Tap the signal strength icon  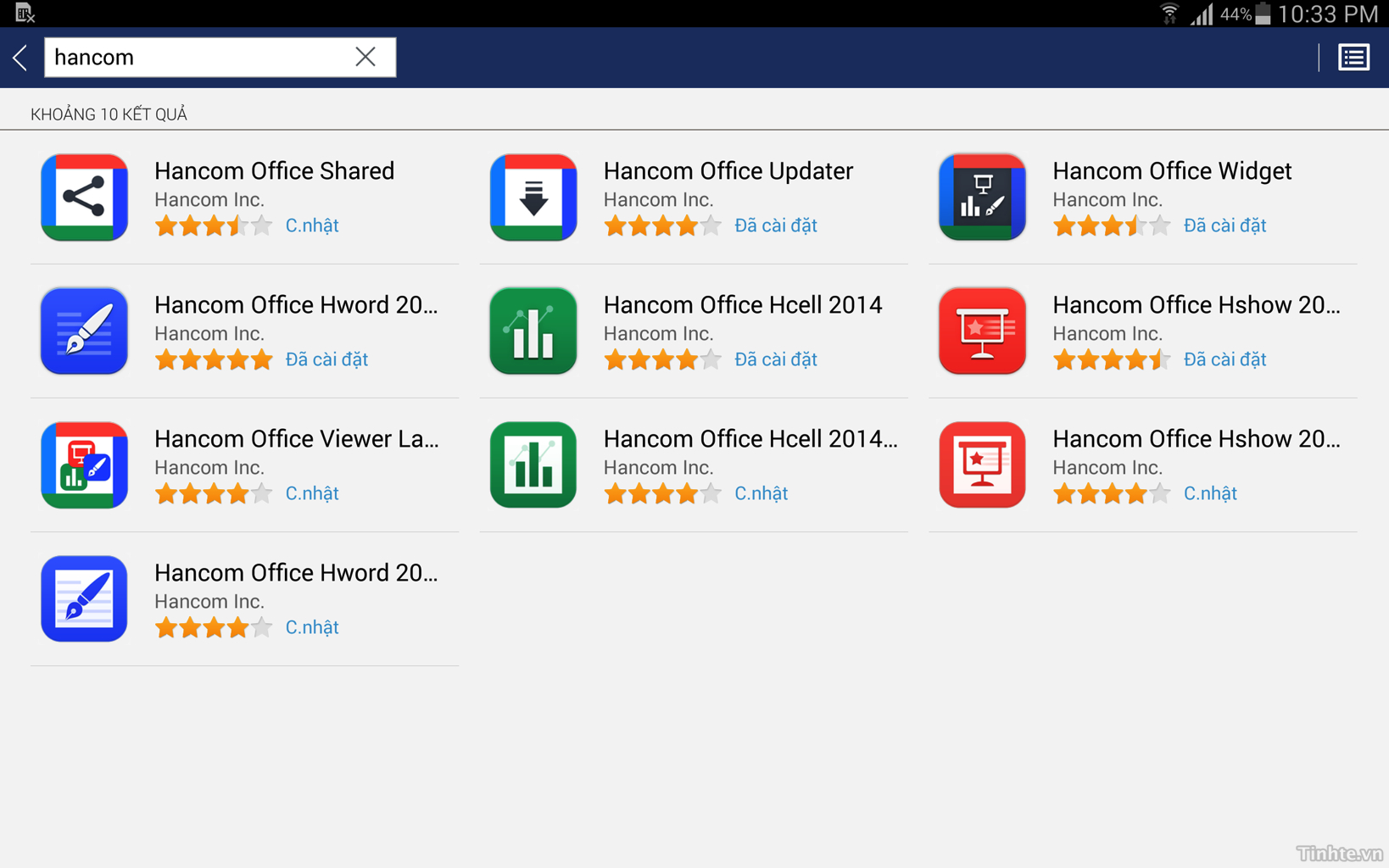click(1202, 14)
